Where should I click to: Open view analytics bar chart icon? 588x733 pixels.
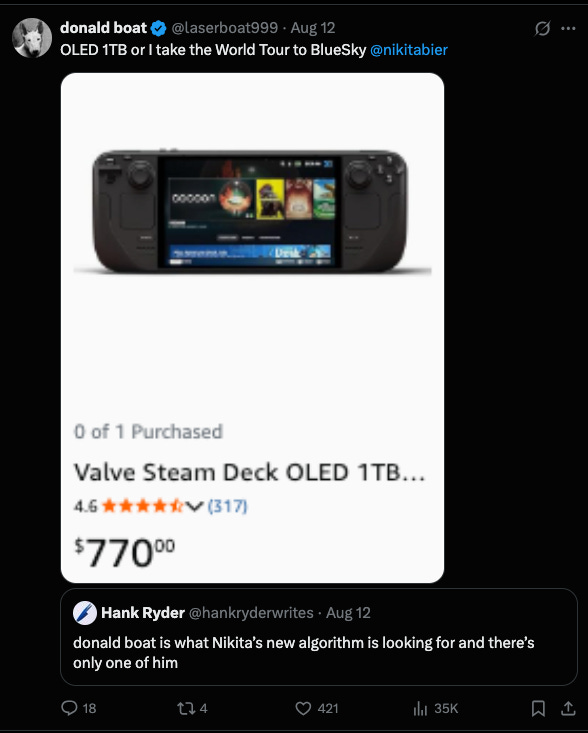tap(420, 708)
